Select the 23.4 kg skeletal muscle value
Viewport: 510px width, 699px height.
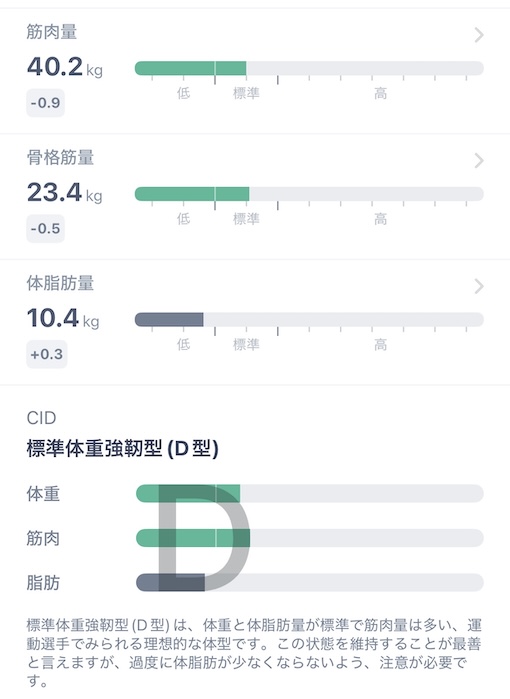click(x=65, y=193)
